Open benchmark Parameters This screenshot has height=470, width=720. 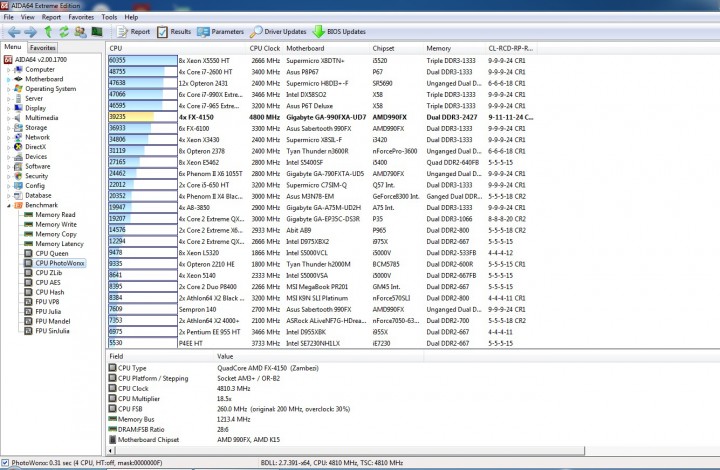(220, 32)
